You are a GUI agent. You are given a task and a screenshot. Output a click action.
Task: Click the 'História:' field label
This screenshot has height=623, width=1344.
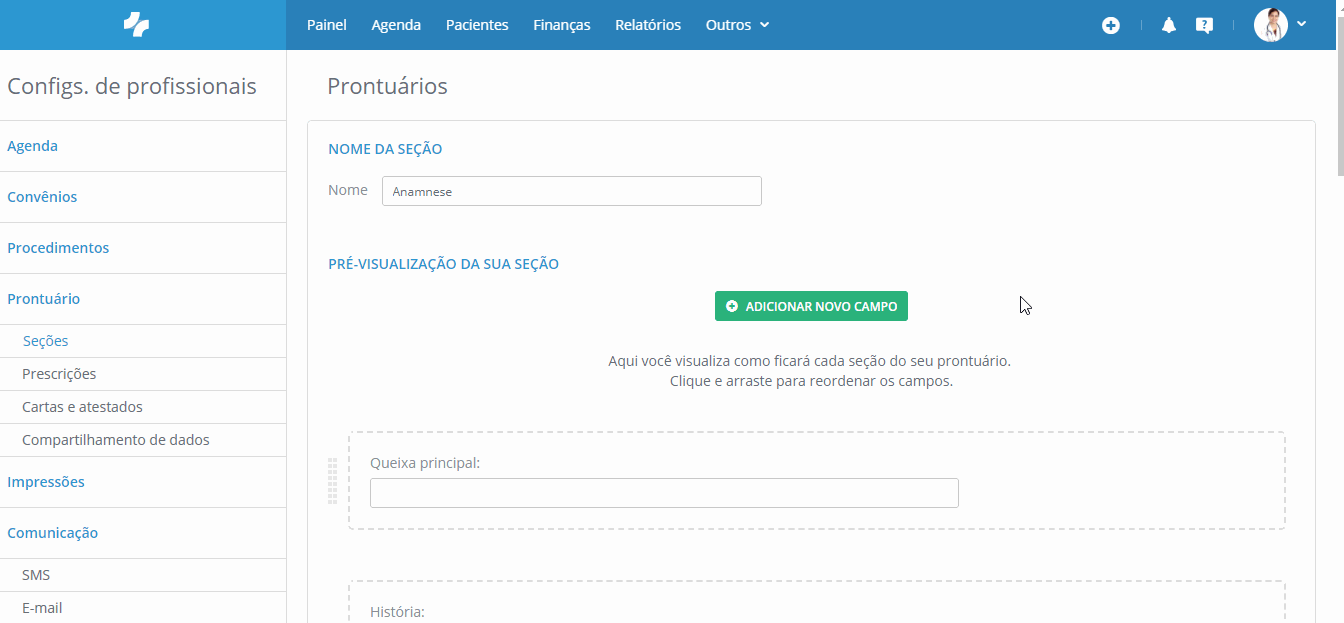pos(397,611)
